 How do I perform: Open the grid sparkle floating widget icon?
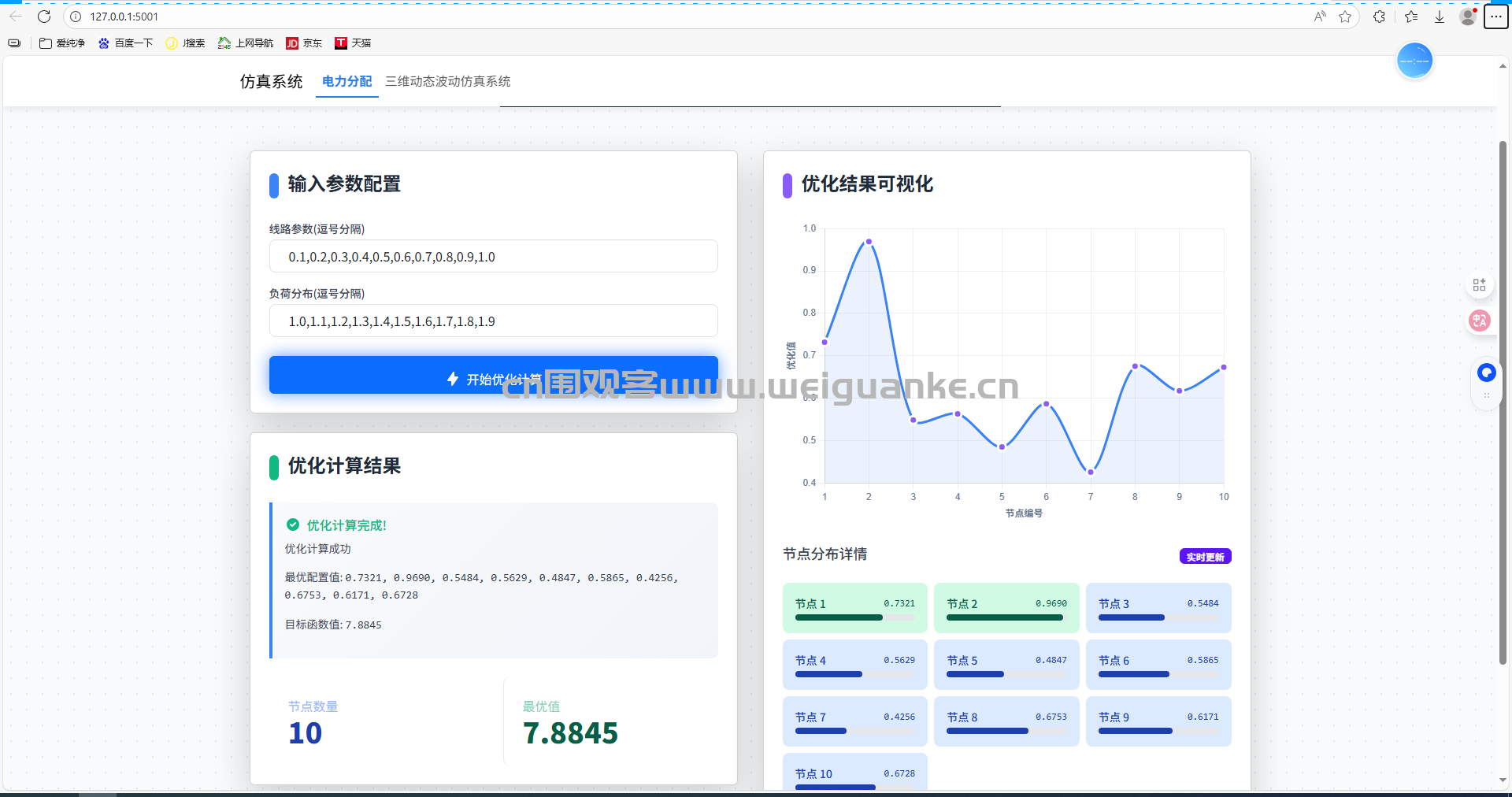point(1479,285)
